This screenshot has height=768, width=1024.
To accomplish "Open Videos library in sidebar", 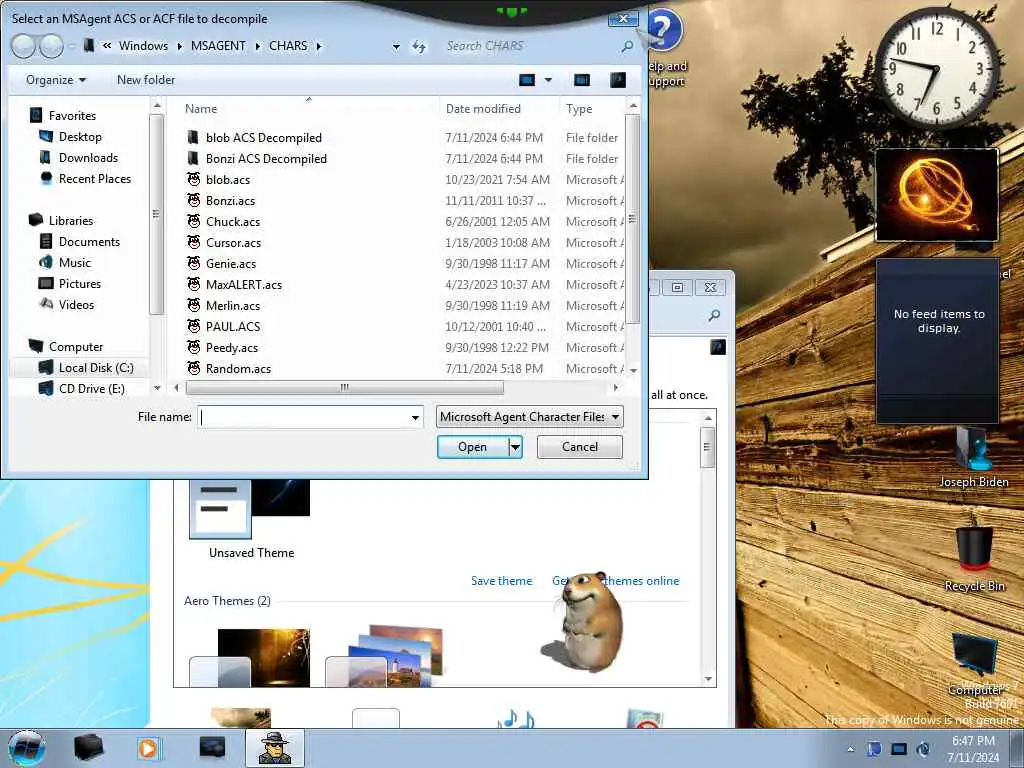I will pyautogui.click(x=76, y=304).
